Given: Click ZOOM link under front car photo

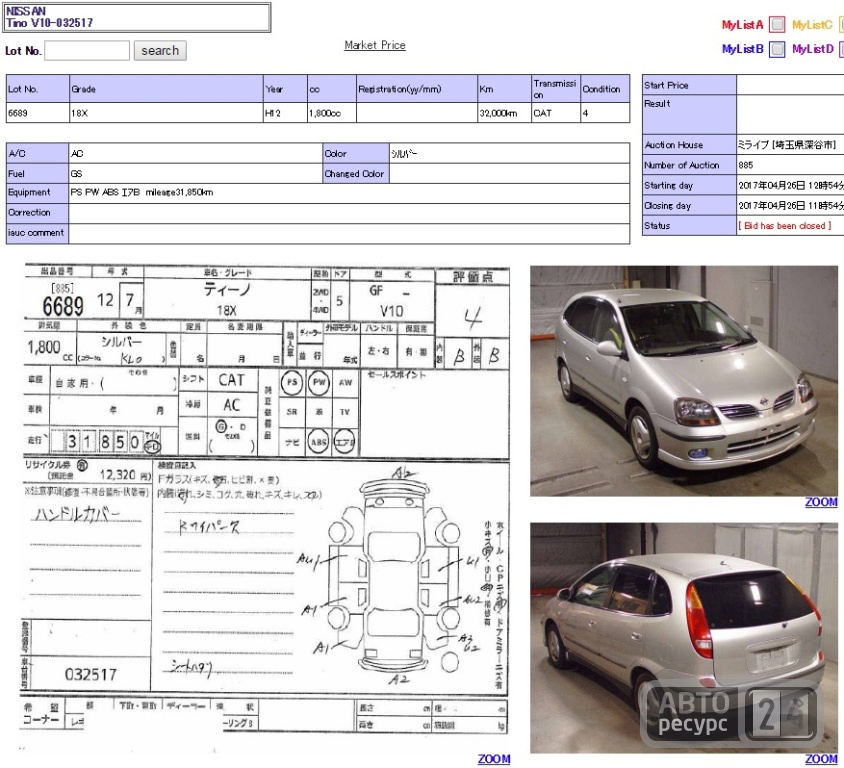Looking at the screenshot, I should coord(821,502).
